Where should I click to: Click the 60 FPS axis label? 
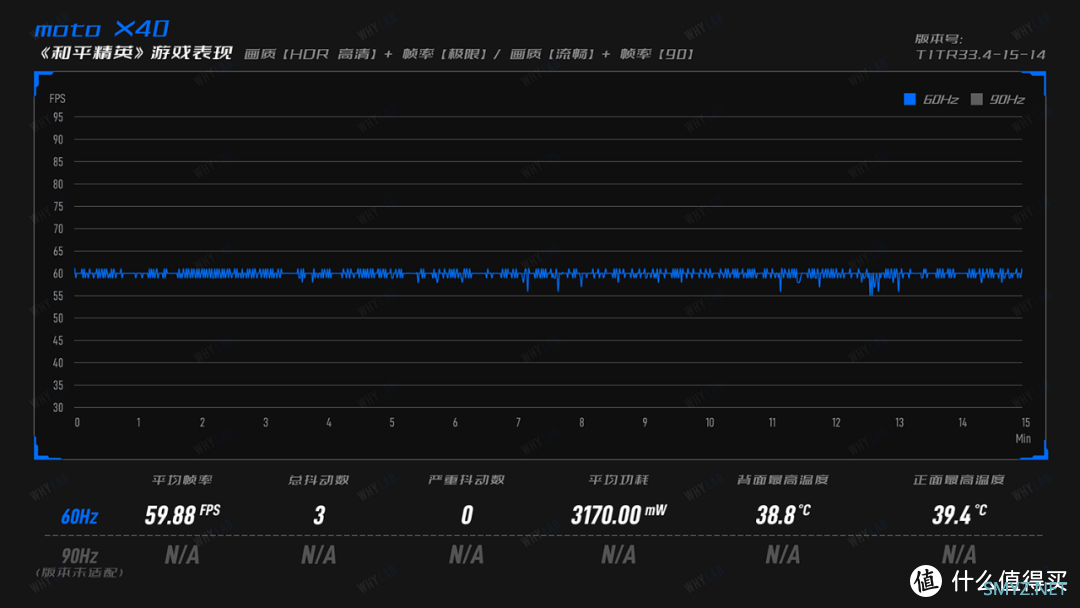point(58,273)
